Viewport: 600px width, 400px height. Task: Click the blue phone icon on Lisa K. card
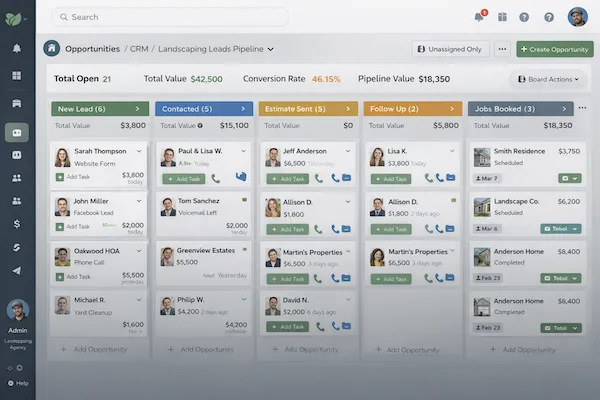coord(440,178)
